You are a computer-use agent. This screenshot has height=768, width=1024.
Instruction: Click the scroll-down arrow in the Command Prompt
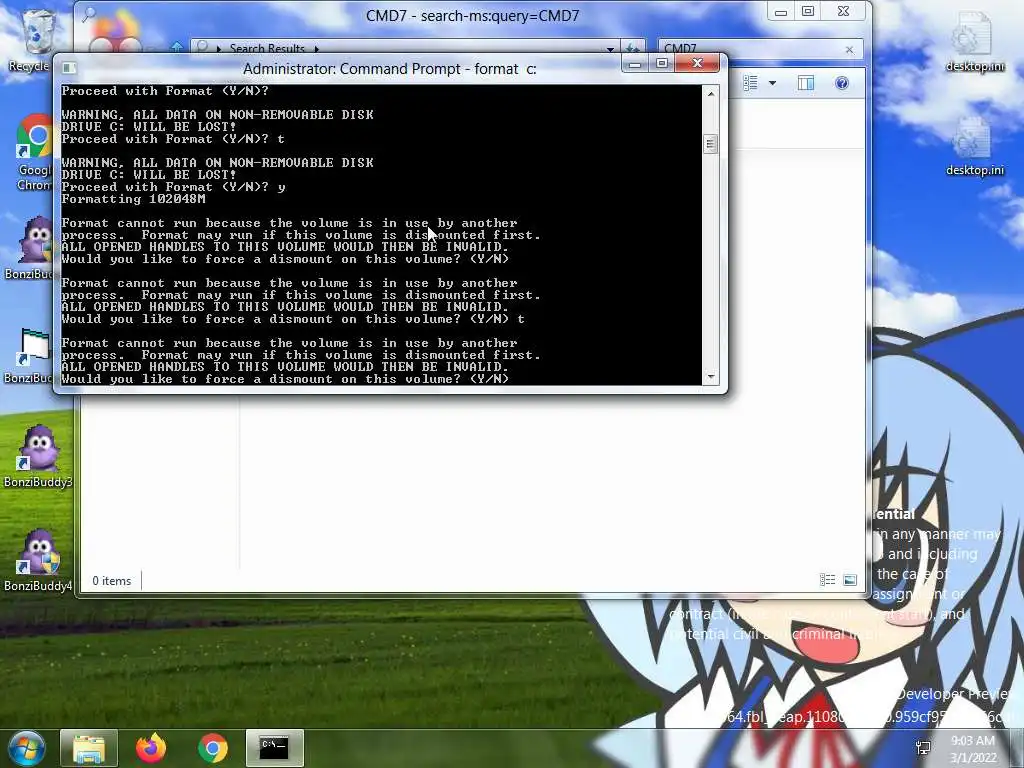[711, 377]
